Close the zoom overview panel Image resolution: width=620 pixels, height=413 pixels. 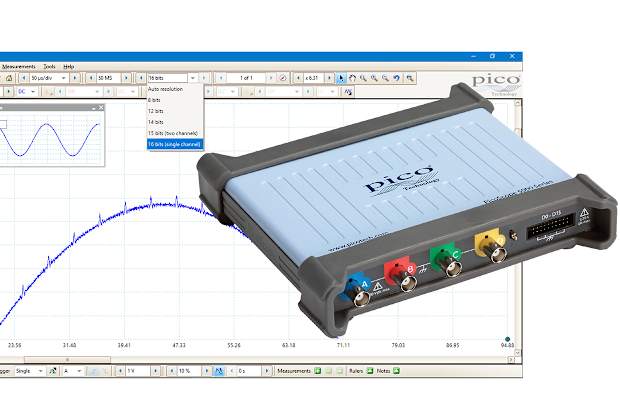point(101,108)
